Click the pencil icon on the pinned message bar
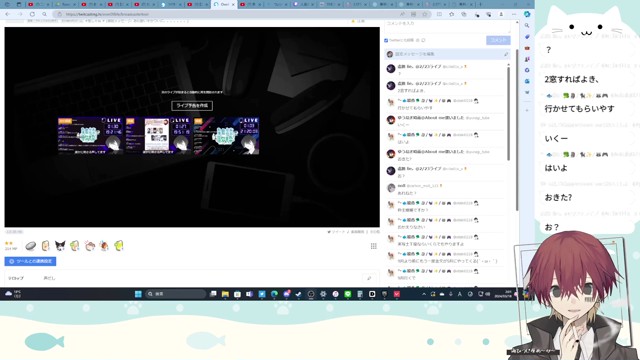Image resolution: width=640 pixels, height=360 pixels. tap(506, 54)
